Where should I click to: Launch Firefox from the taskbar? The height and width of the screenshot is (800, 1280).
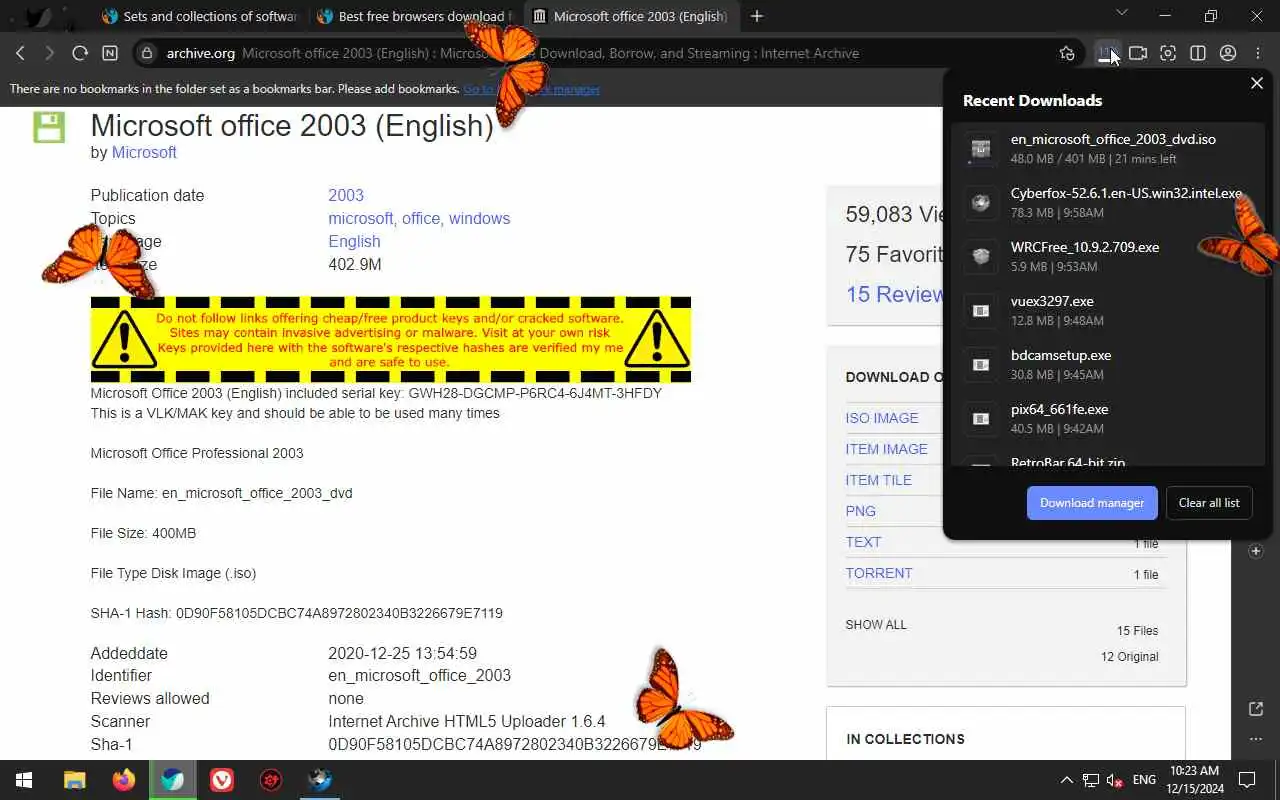[124, 780]
